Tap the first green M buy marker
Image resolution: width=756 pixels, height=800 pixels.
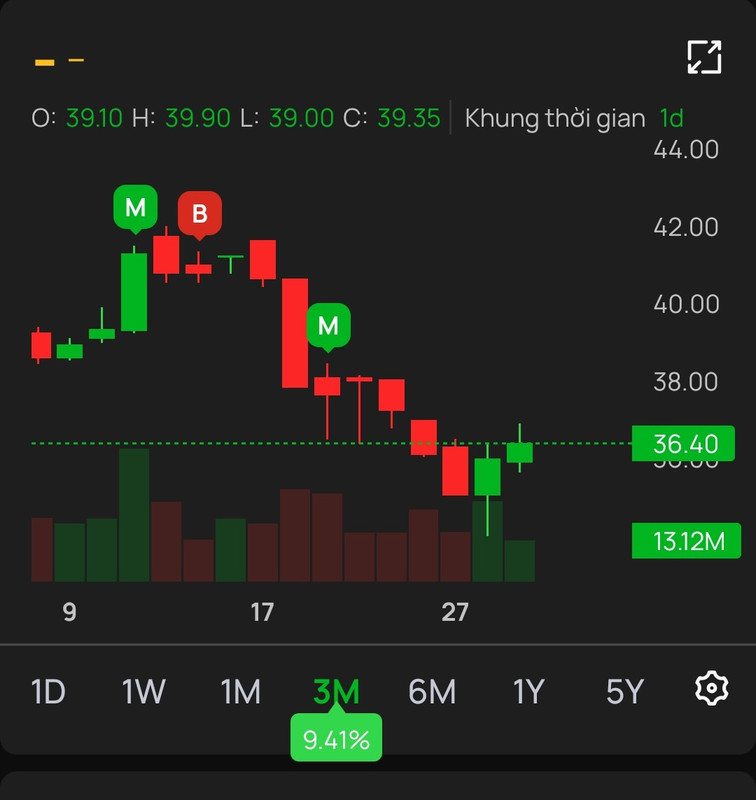pos(135,208)
